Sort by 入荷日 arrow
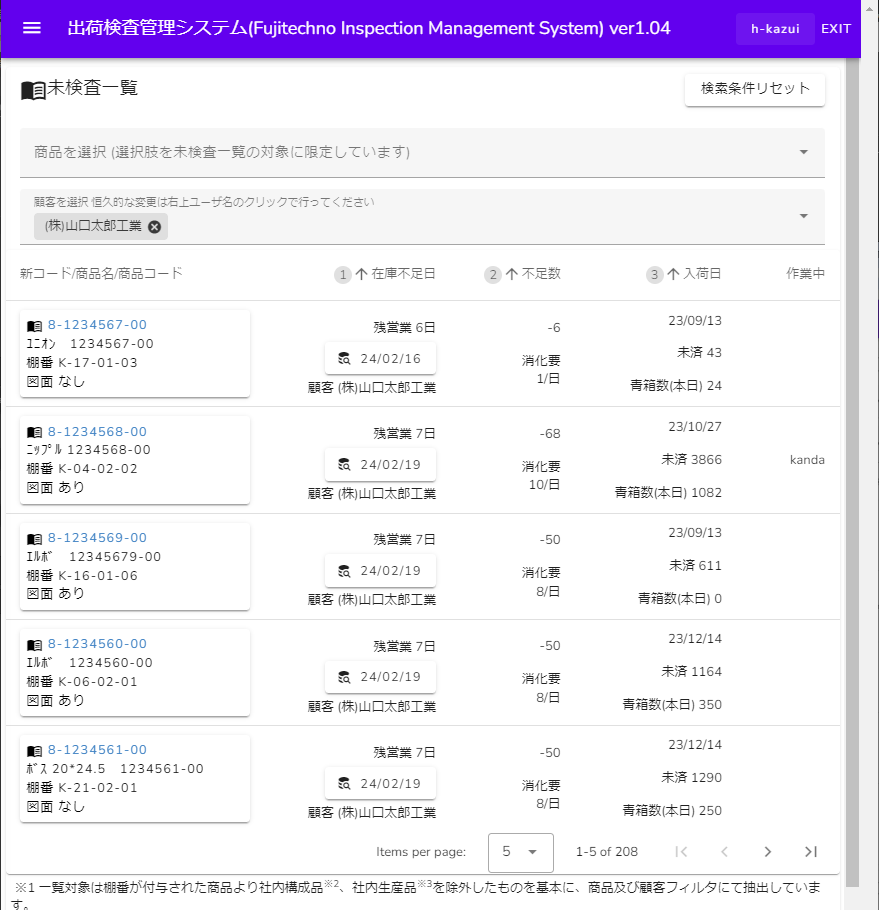Image resolution: width=879 pixels, height=910 pixels. 673,274
